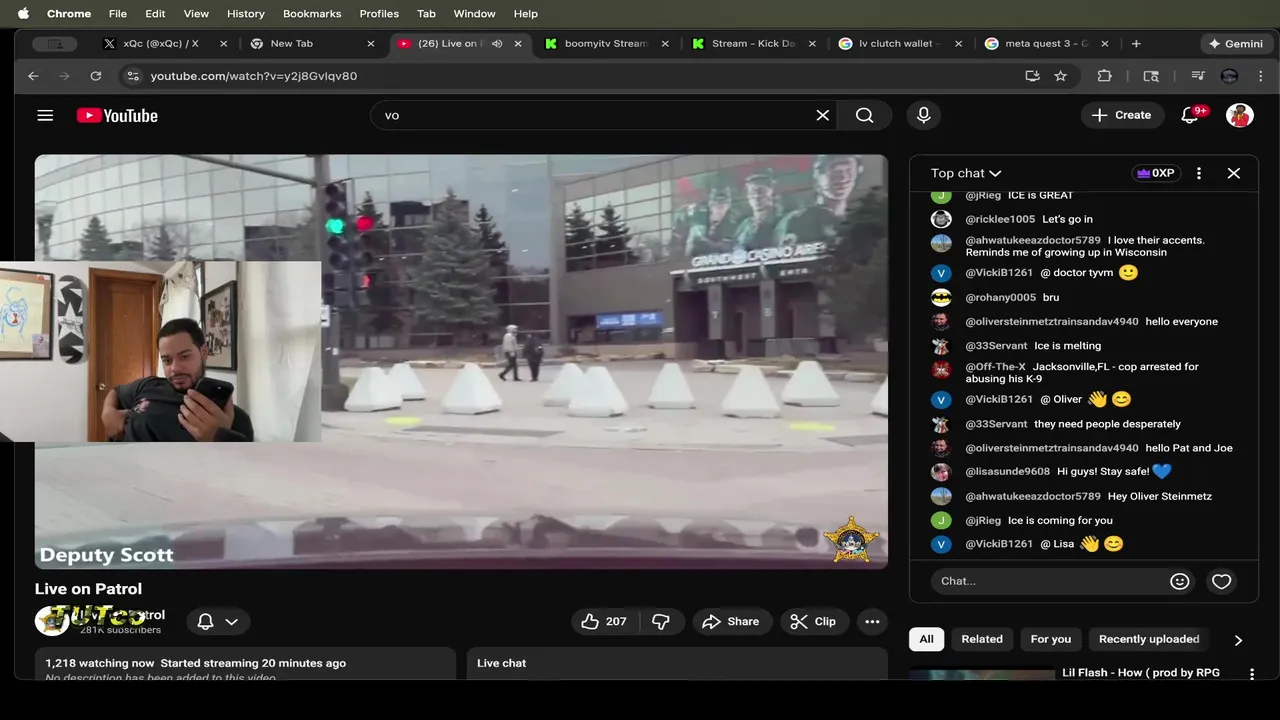Screen dimensions: 1280x720
Task: Mute the playing YouTube tab audio
Action: pos(497,44)
